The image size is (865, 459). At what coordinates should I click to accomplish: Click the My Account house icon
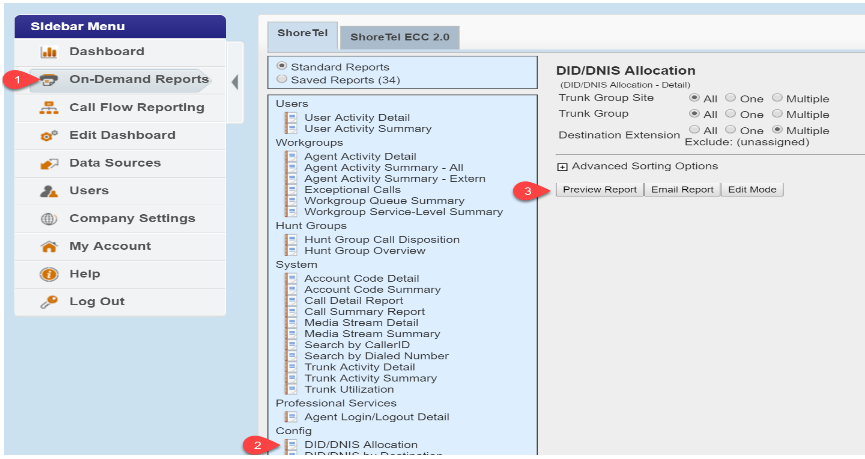(48, 247)
